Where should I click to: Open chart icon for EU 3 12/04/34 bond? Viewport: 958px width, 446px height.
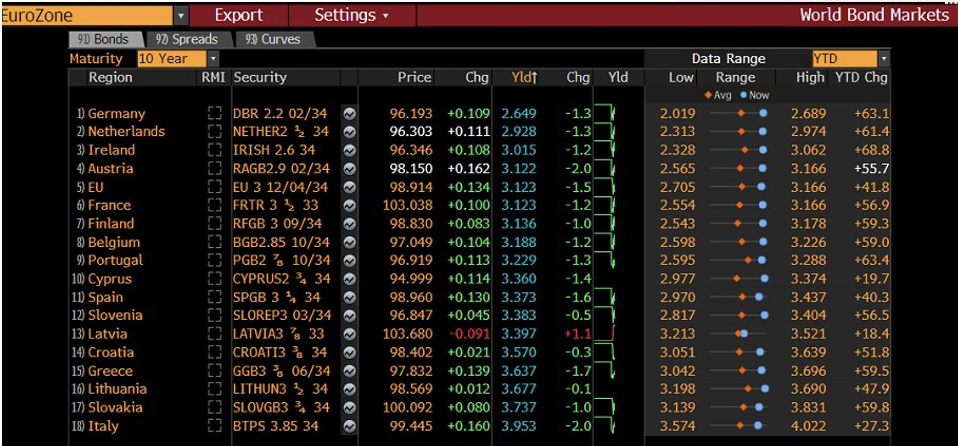tap(349, 187)
